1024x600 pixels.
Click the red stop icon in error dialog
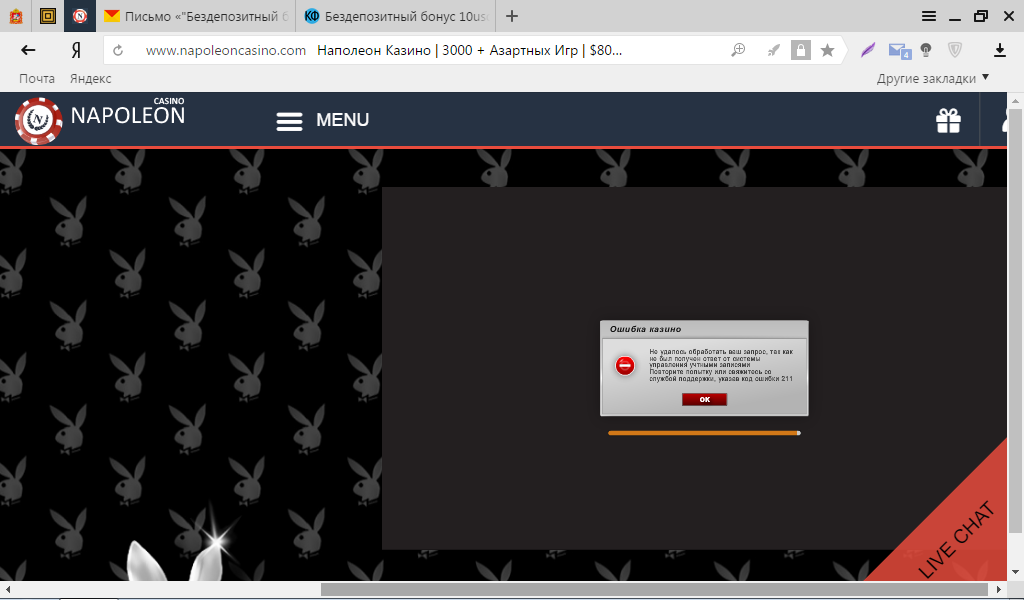(x=625, y=366)
